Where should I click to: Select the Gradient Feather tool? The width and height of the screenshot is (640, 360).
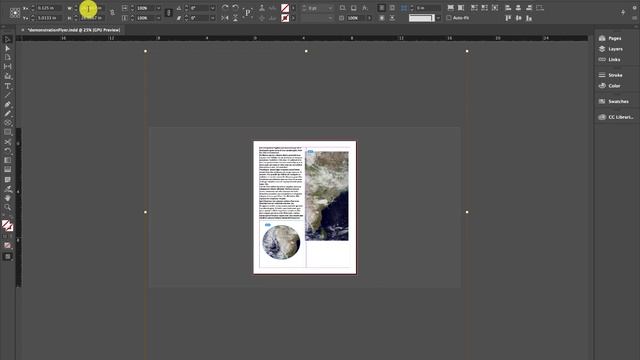7,169
